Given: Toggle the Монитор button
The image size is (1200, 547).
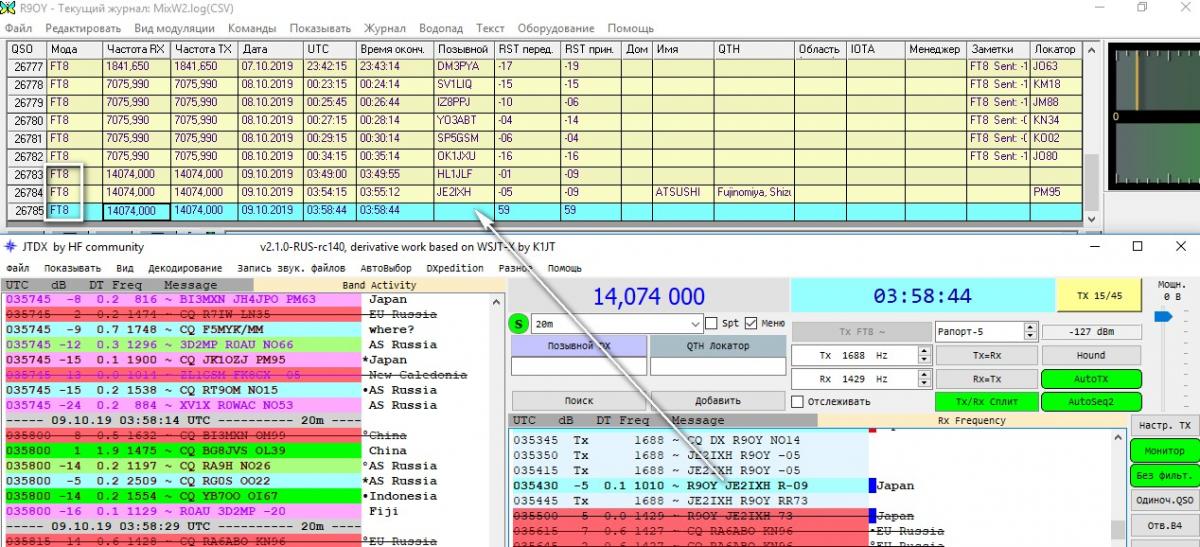Looking at the screenshot, I should click(1163, 451).
